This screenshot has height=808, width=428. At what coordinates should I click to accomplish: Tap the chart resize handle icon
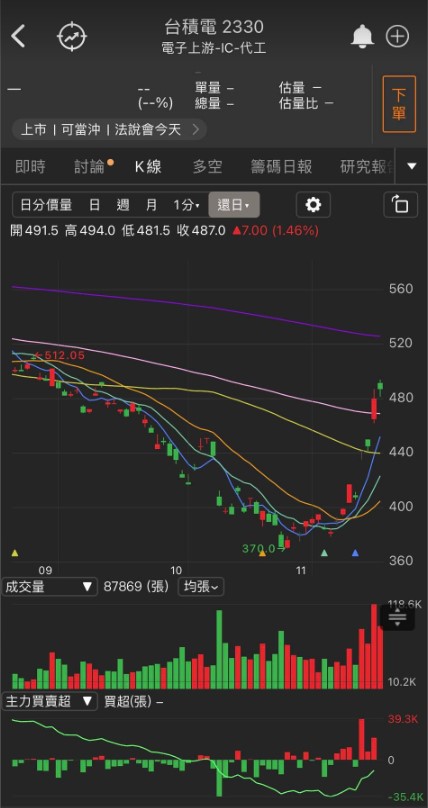(397, 617)
